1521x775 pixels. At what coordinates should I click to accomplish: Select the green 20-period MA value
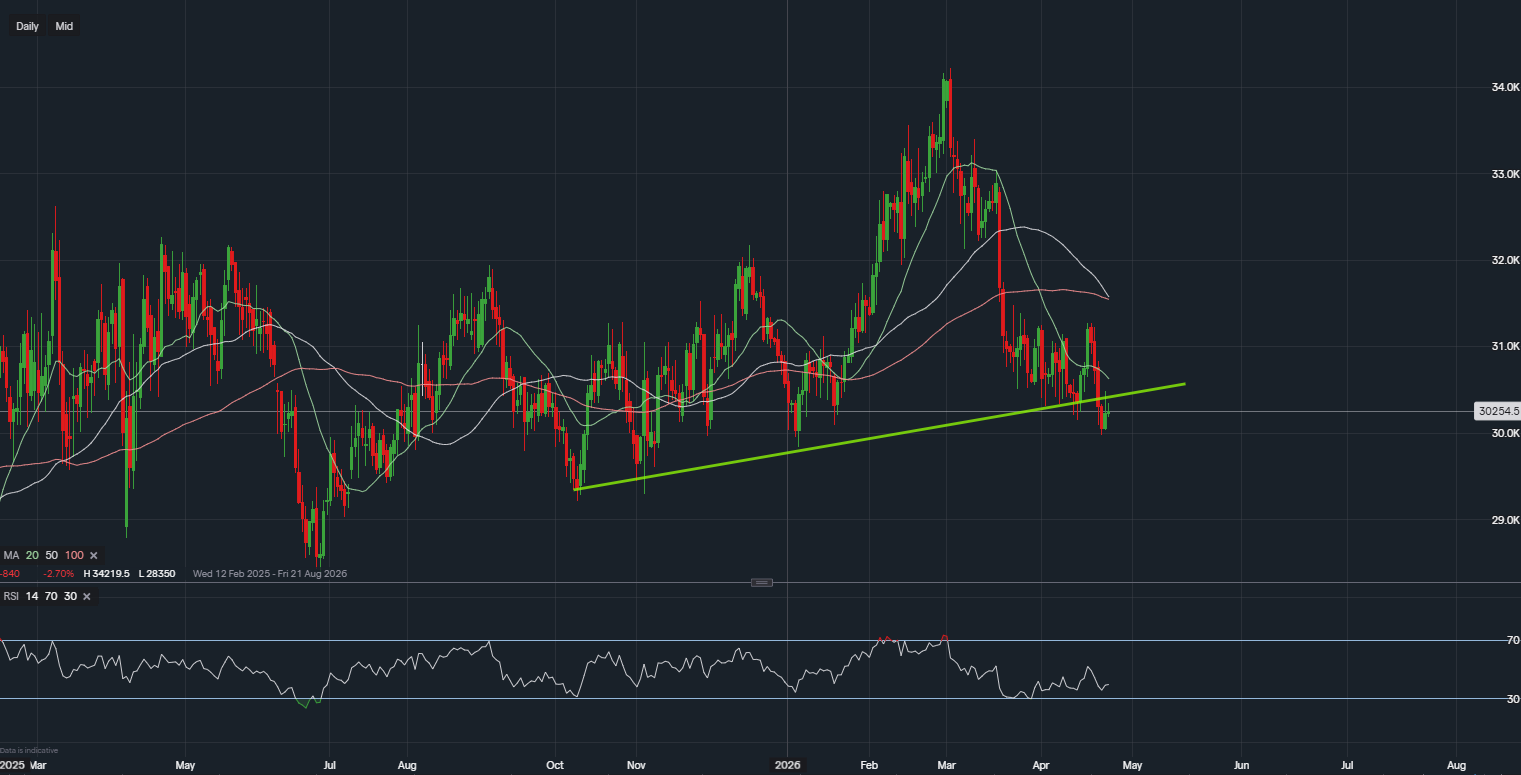point(33,555)
